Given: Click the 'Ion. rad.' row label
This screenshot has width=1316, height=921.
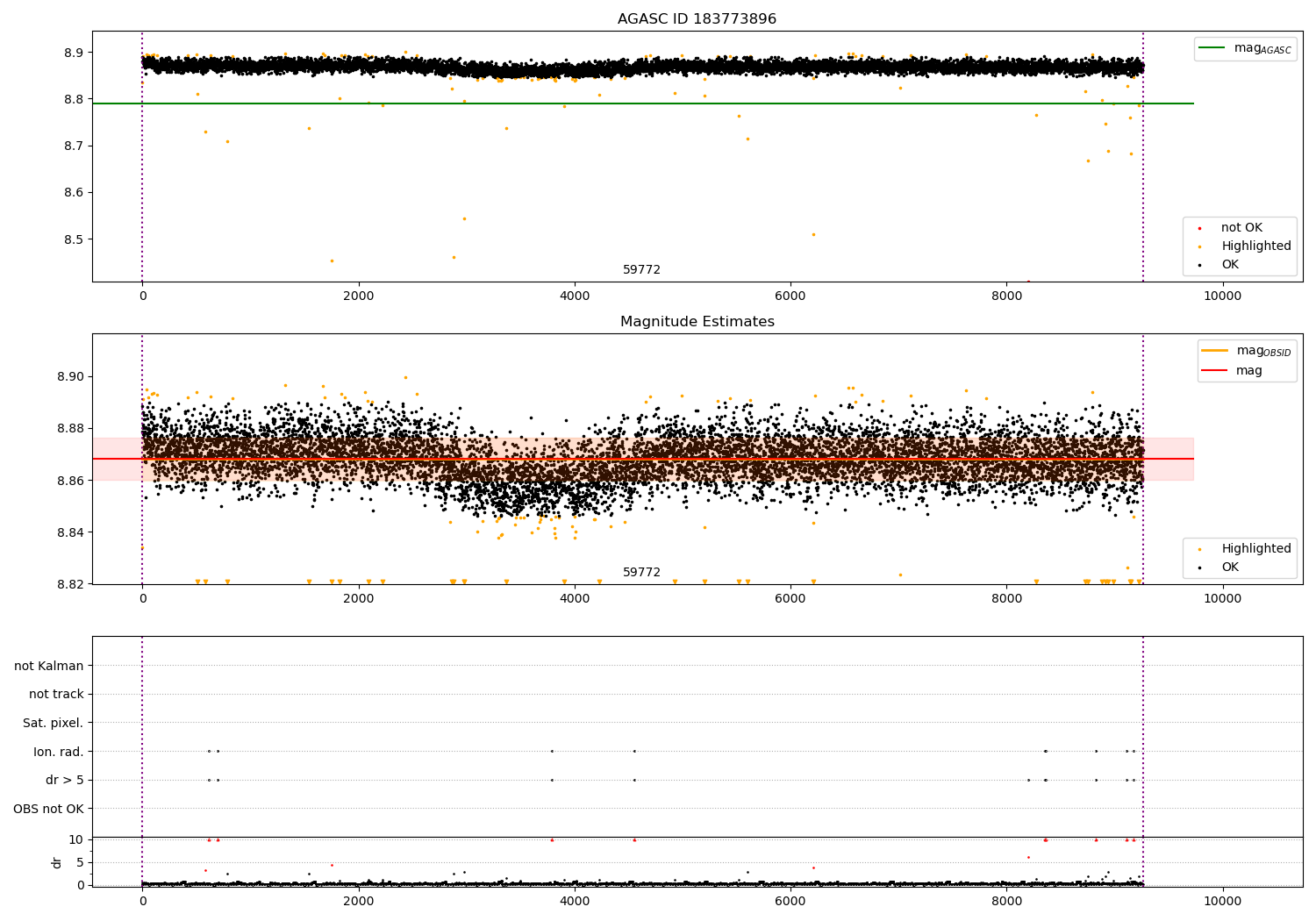Looking at the screenshot, I should 59,752.
